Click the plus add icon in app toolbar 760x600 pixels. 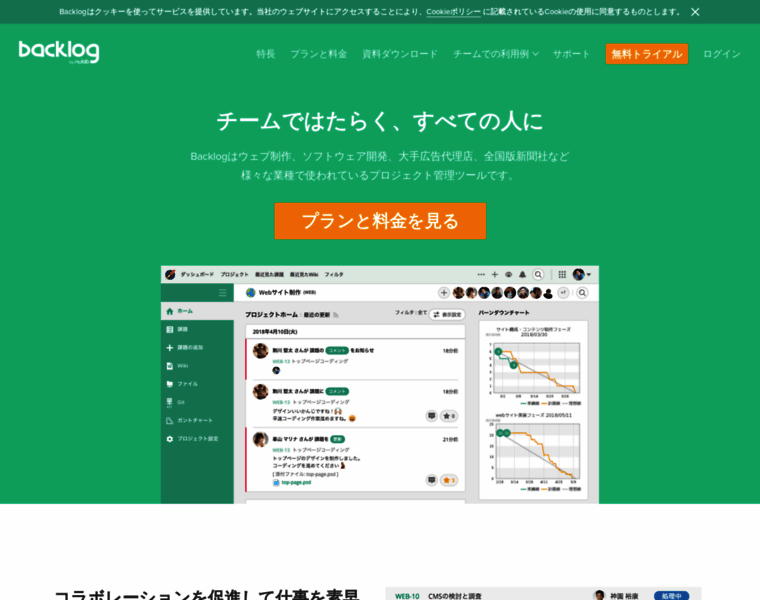494,275
